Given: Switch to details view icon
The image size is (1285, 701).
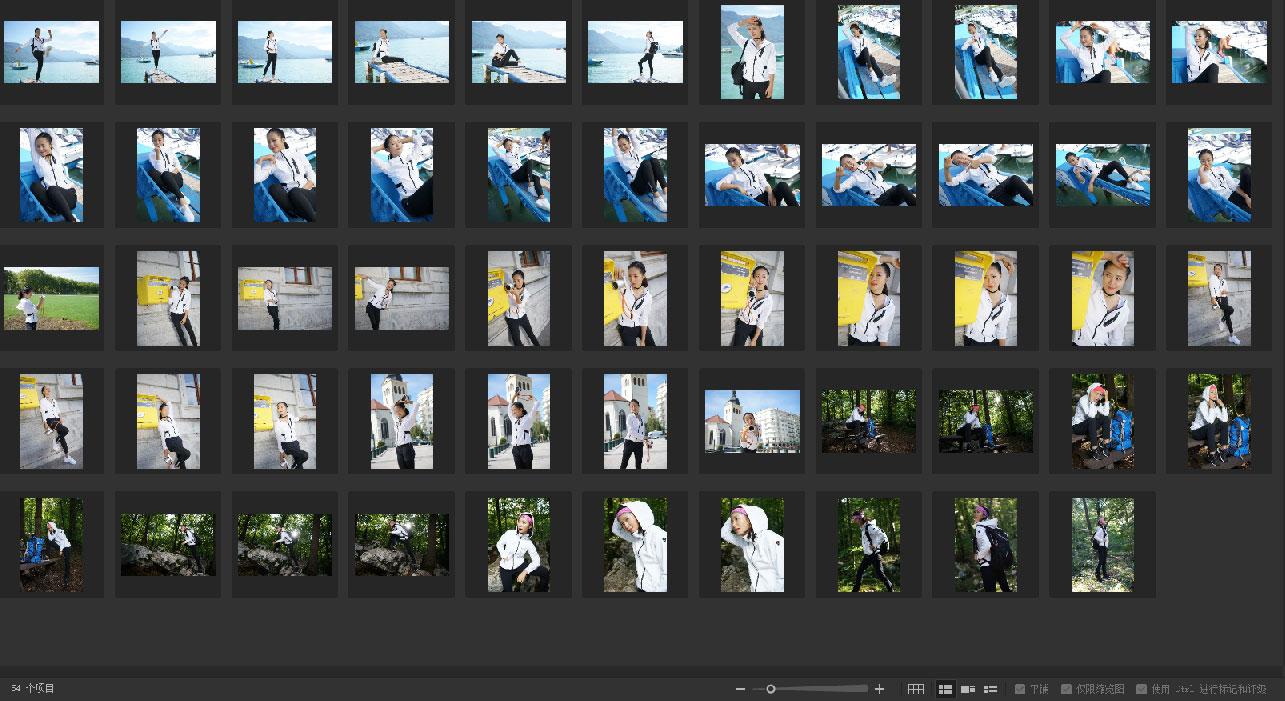Looking at the screenshot, I should click(968, 689).
